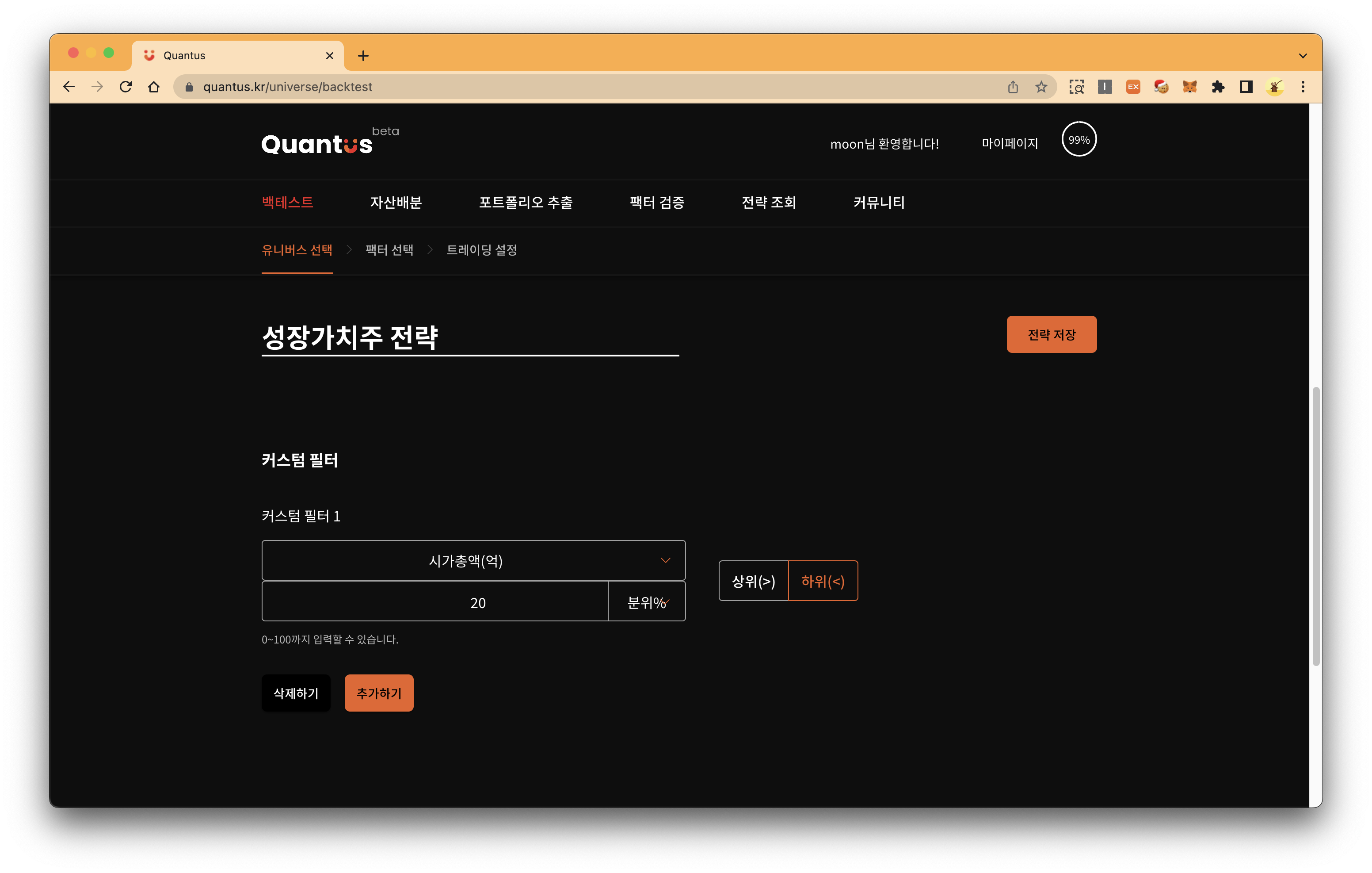Reload the page with the refresh icon

126,87
